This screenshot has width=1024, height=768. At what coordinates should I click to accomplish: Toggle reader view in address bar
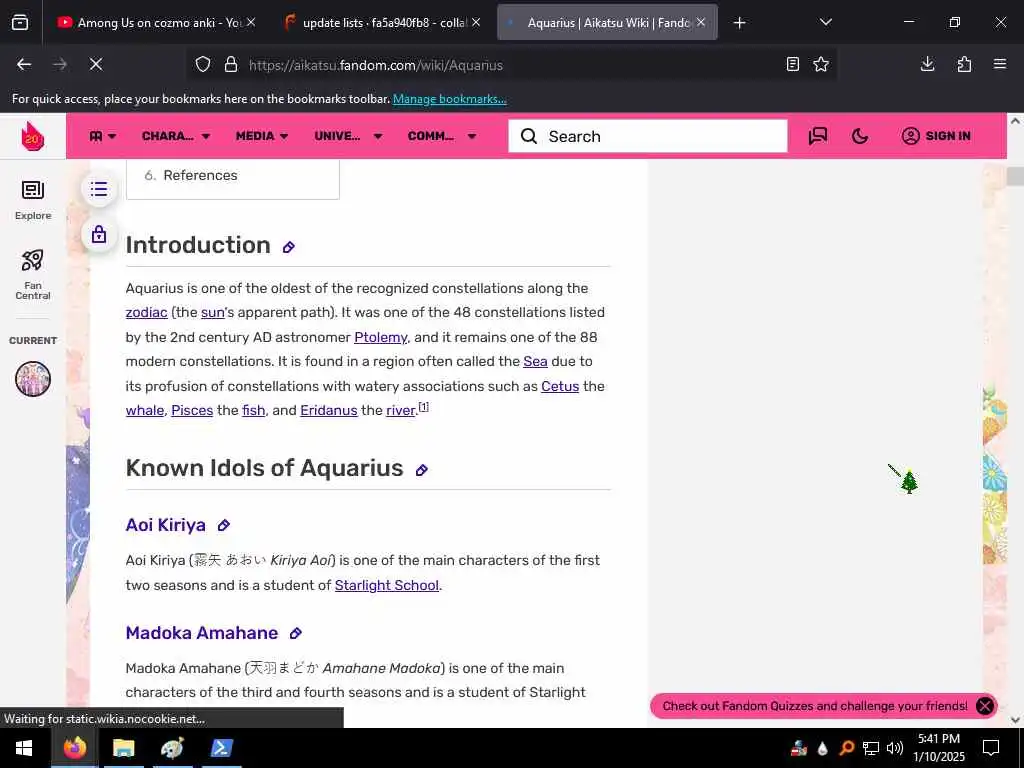[x=792, y=64]
